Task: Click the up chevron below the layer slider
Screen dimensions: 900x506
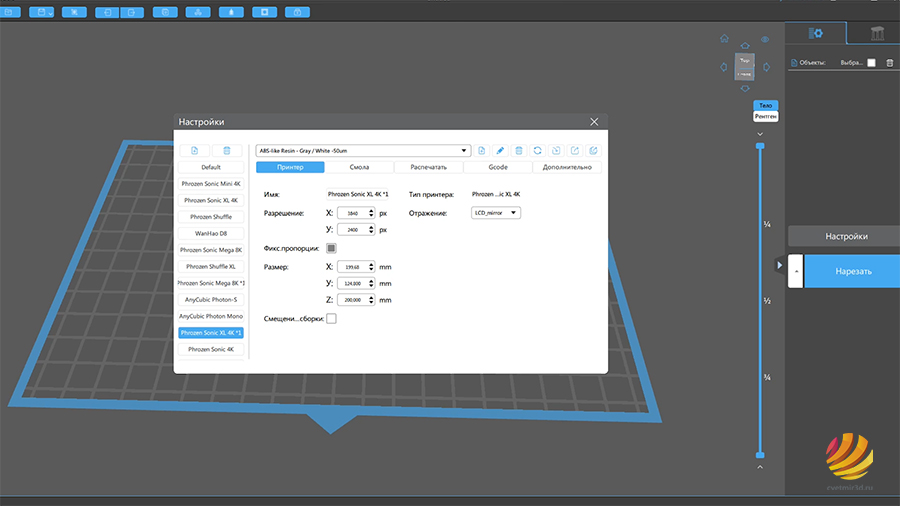Action: [x=760, y=467]
